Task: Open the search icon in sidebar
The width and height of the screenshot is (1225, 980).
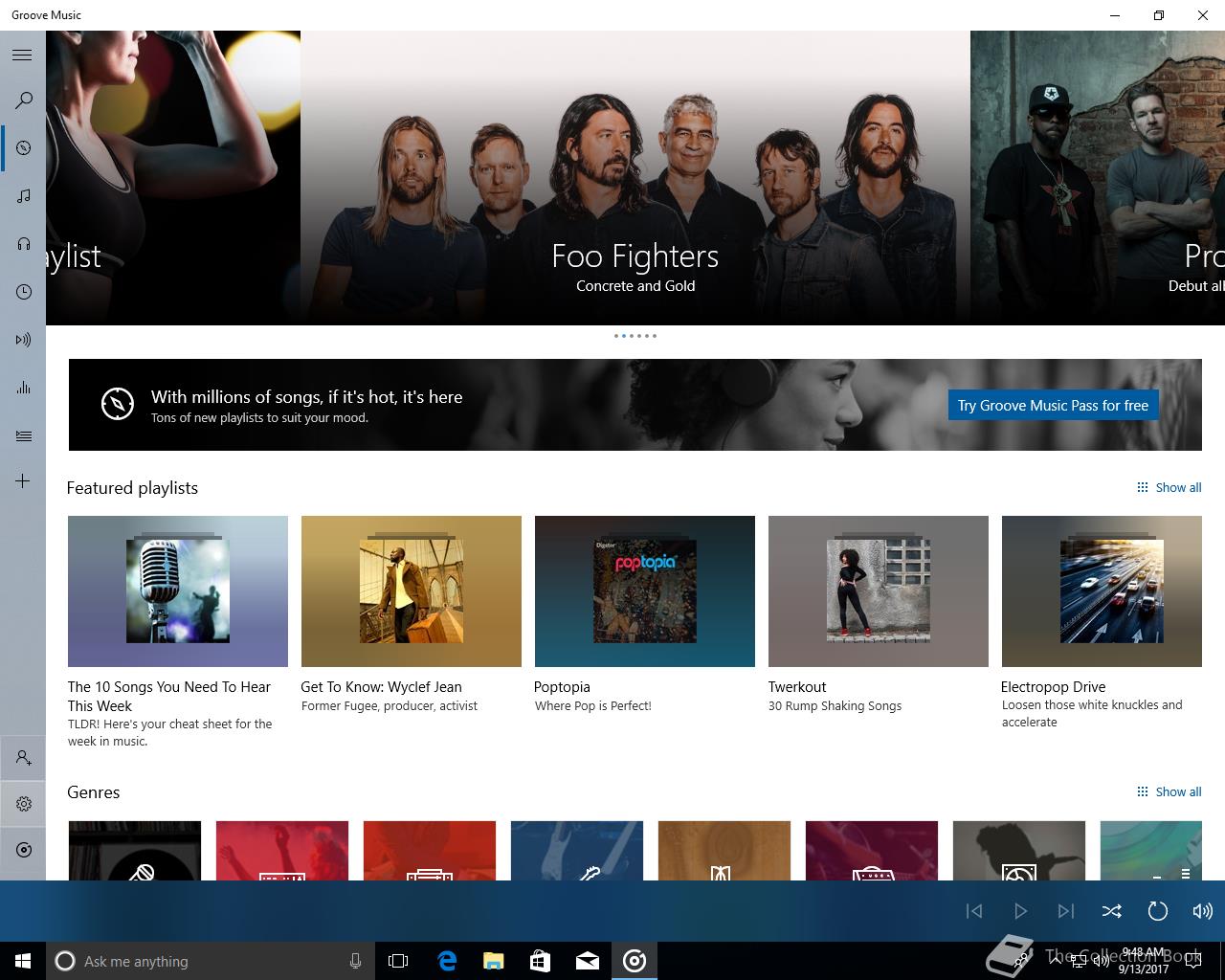Action: click(x=23, y=100)
